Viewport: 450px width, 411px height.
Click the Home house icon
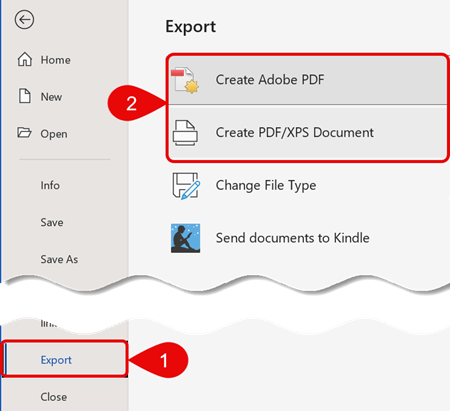tap(25, 60)
